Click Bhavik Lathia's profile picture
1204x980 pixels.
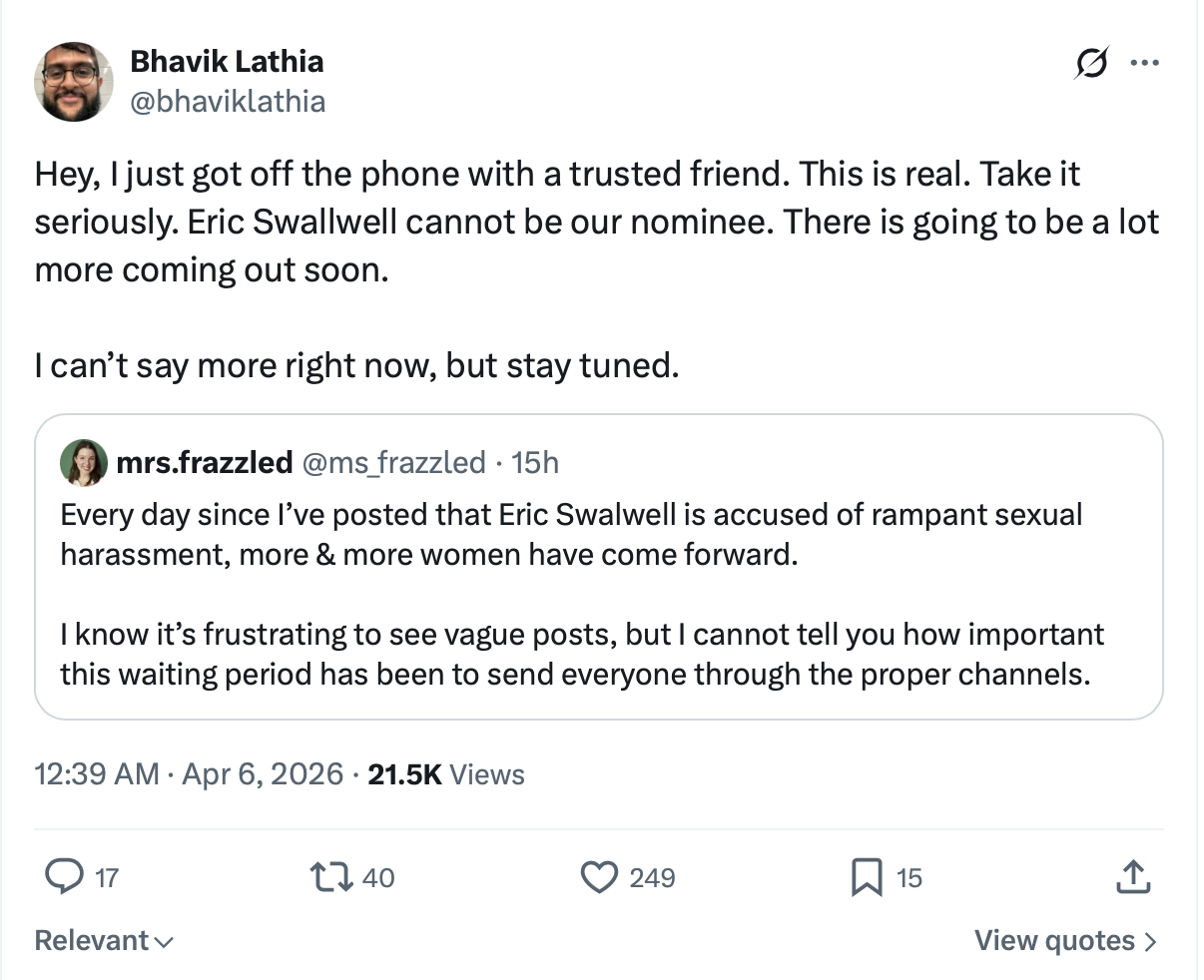click(x=74, y=82)
